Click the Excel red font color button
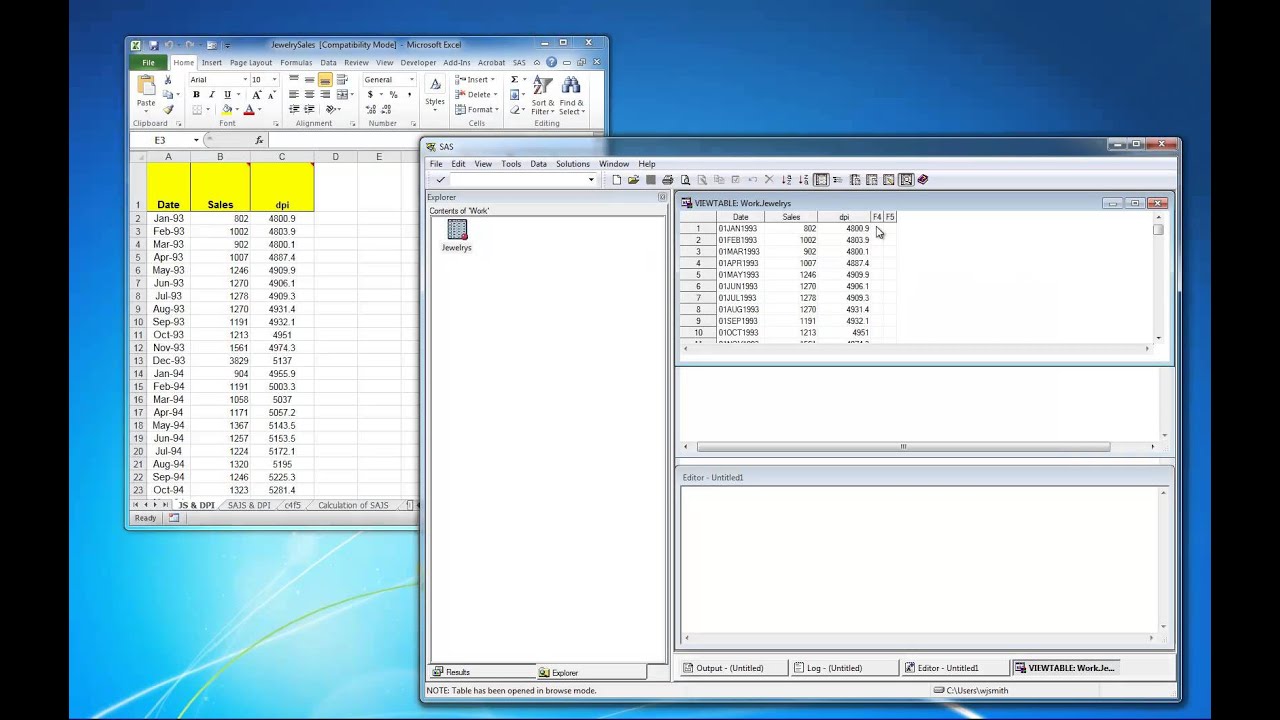 pyautogui.click(x=249, y=110)
